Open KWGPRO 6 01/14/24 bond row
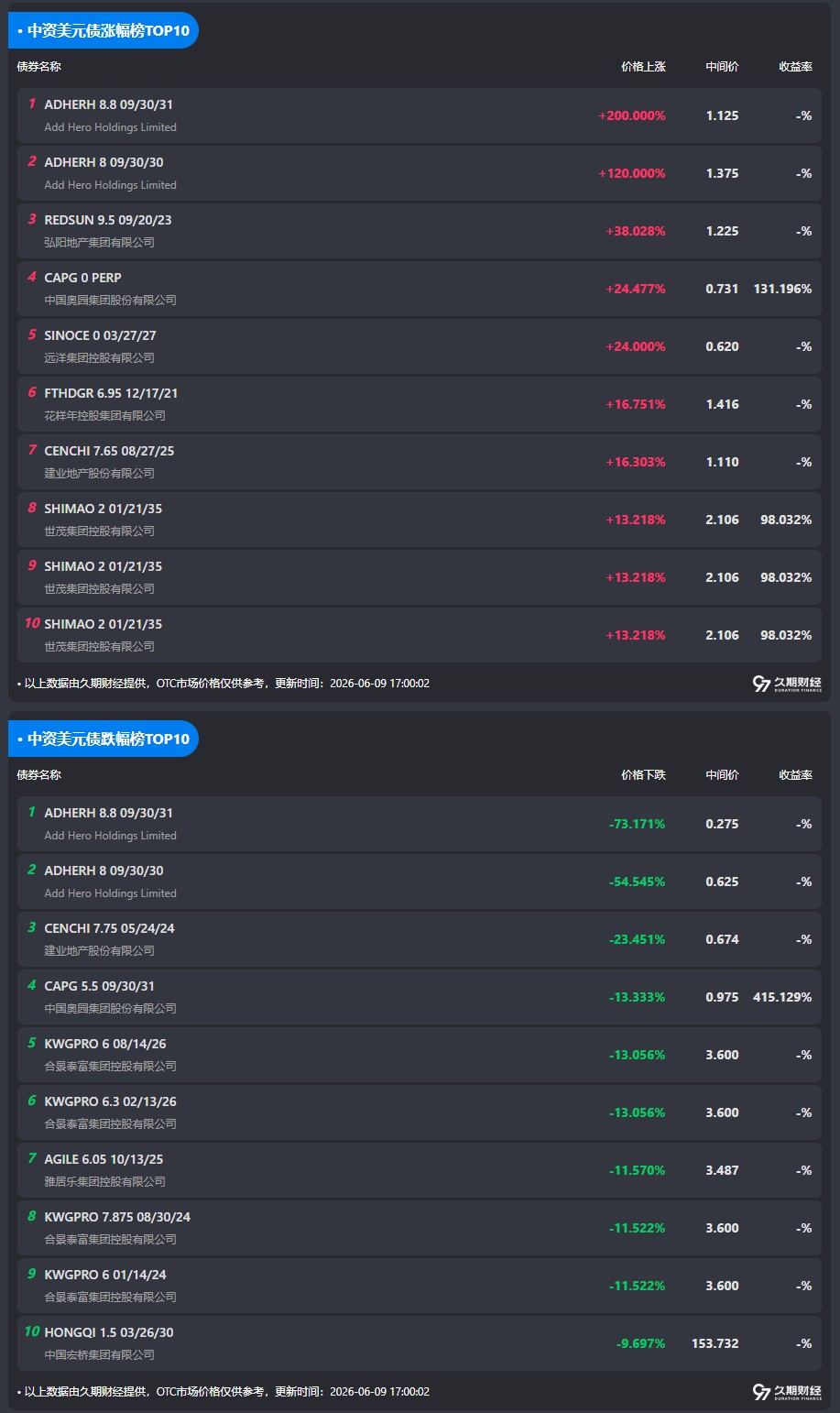 coord(420,1286)
